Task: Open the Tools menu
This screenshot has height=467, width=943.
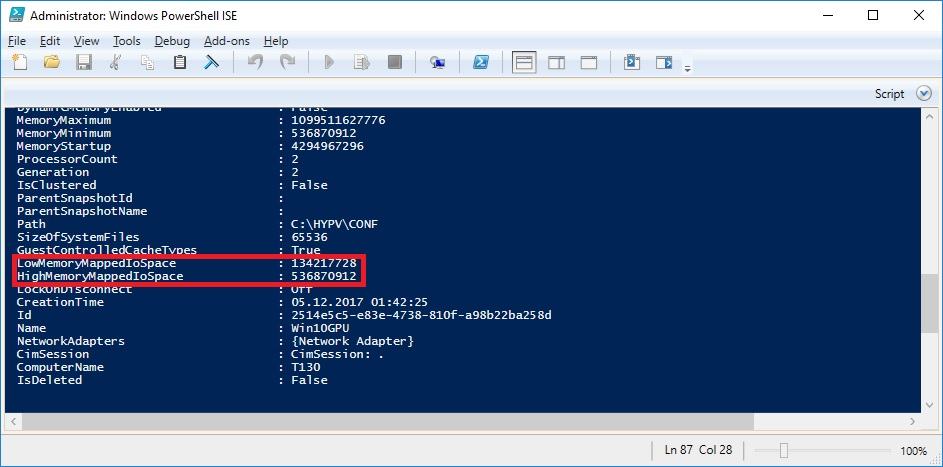Action: [x=126, y=41]
